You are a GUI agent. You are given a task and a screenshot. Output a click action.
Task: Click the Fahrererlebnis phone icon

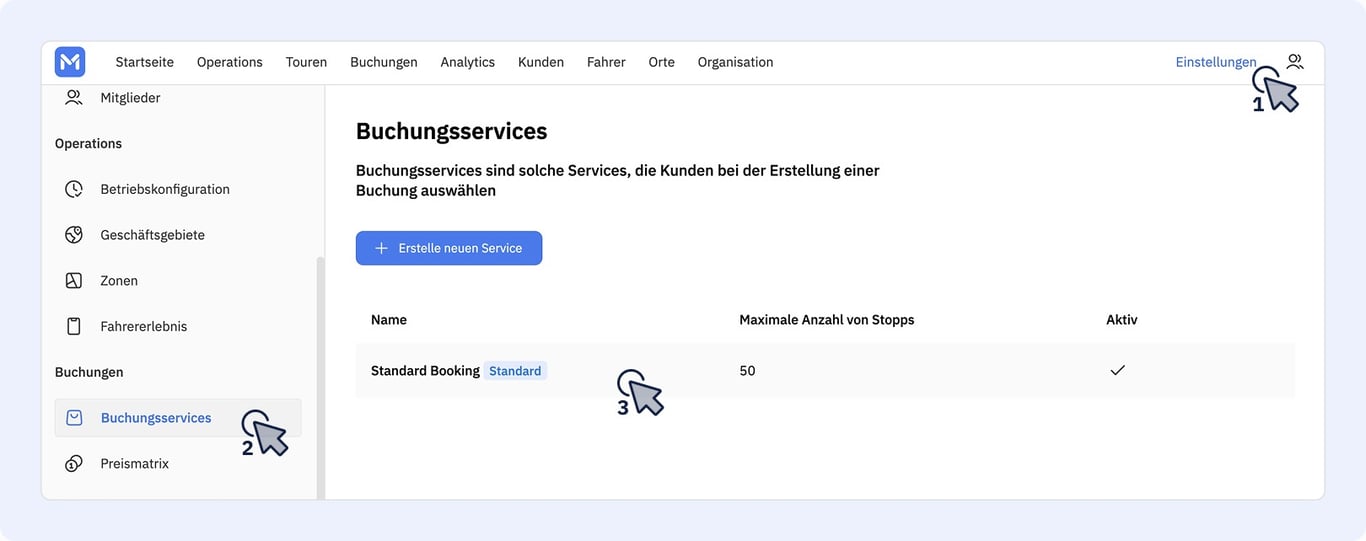[74, 327]
